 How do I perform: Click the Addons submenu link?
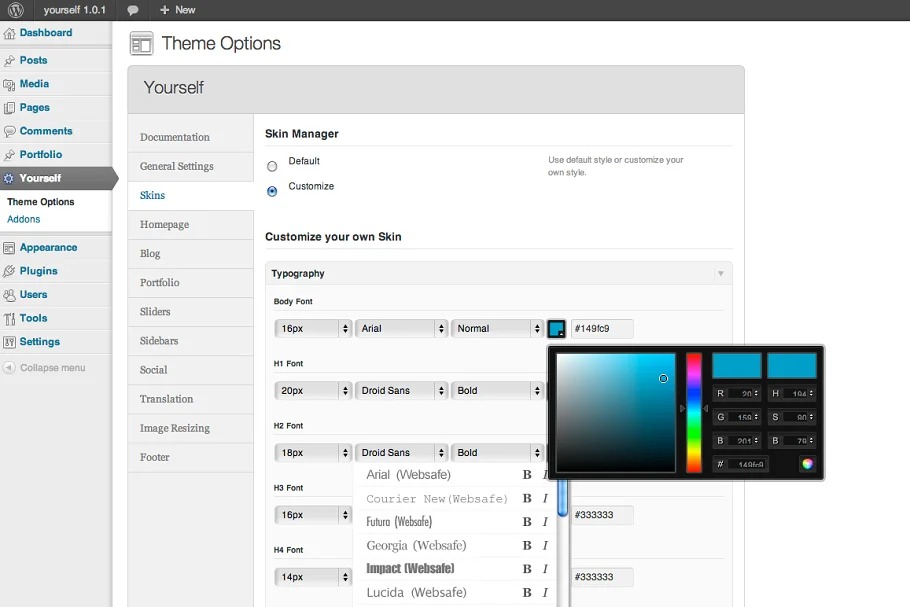(x=24, y=219)
